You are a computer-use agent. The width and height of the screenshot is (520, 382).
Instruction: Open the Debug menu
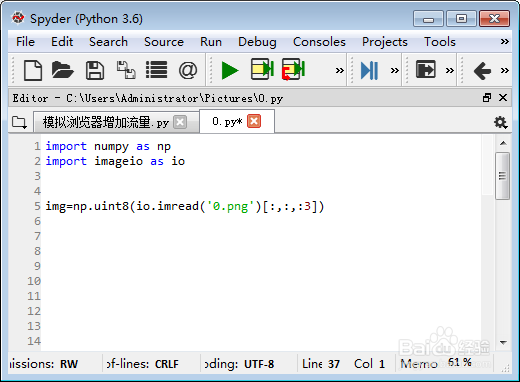[257, 42]
